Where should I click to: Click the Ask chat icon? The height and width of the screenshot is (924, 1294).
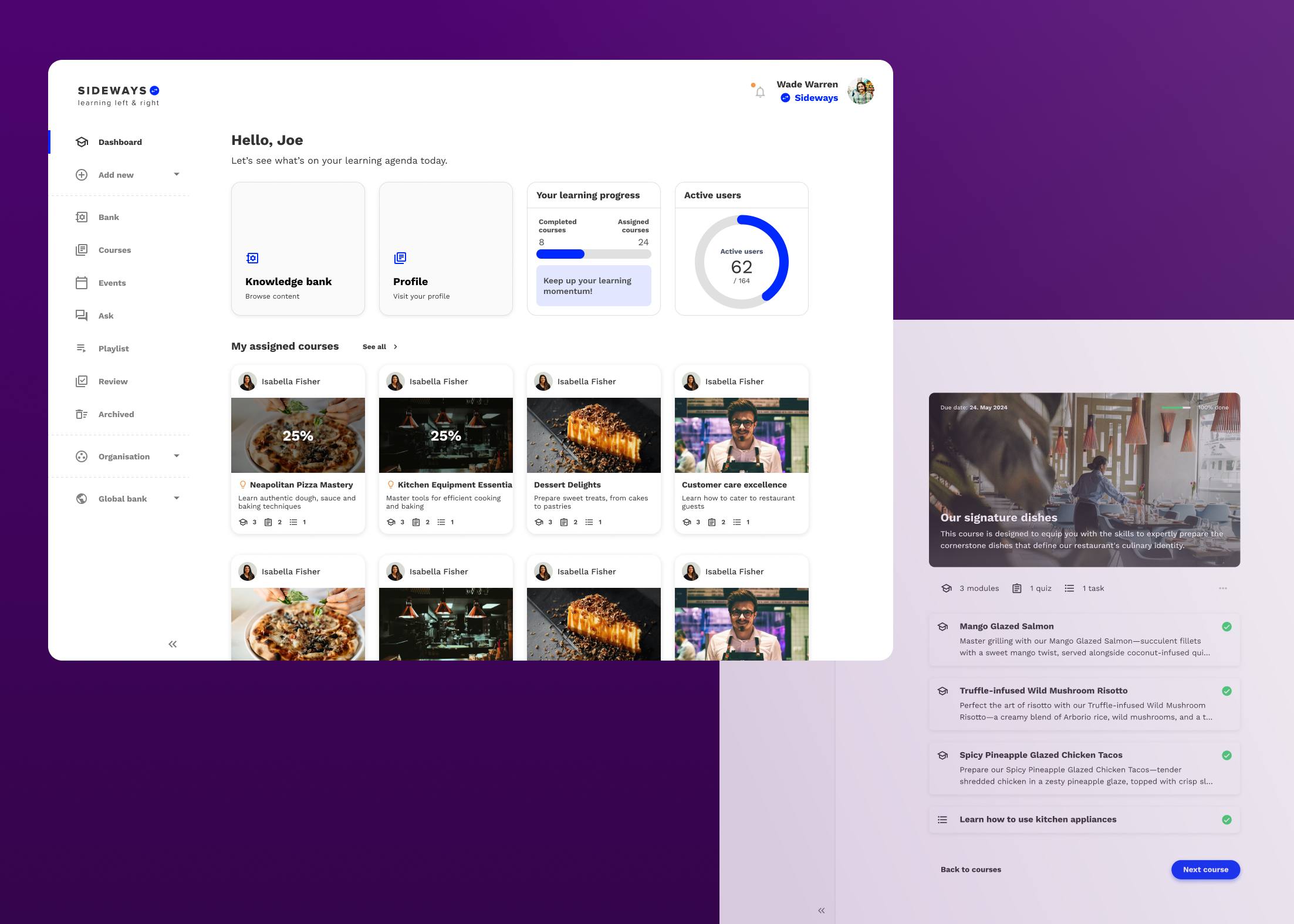click(x=82, y=316)
